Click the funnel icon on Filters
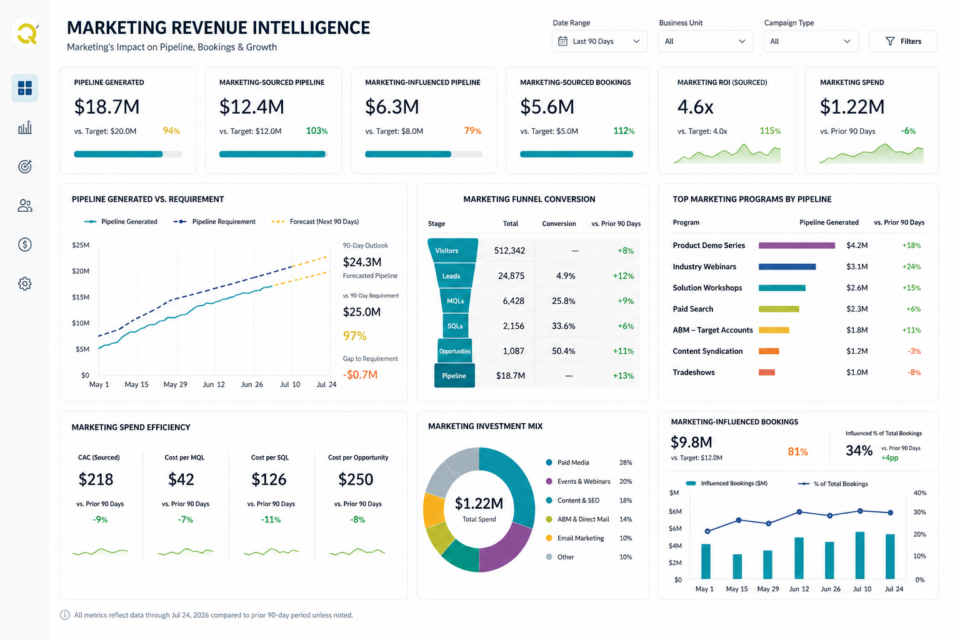This screenshot has height=640, width=960. pos(890,41)
